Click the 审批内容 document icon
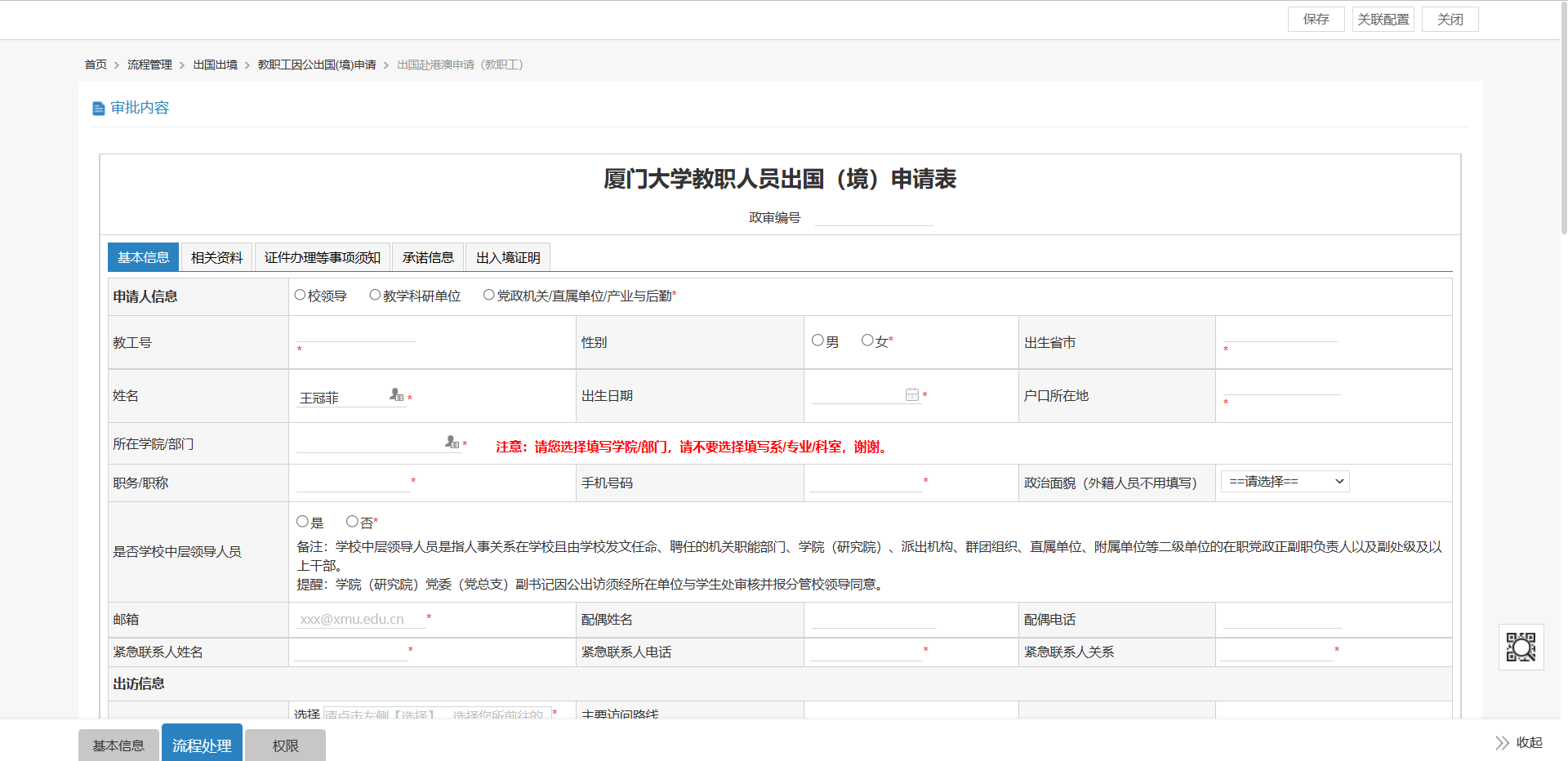This screenshot has height=761, width=1568. pyautogui.click(x=99, y=109)
